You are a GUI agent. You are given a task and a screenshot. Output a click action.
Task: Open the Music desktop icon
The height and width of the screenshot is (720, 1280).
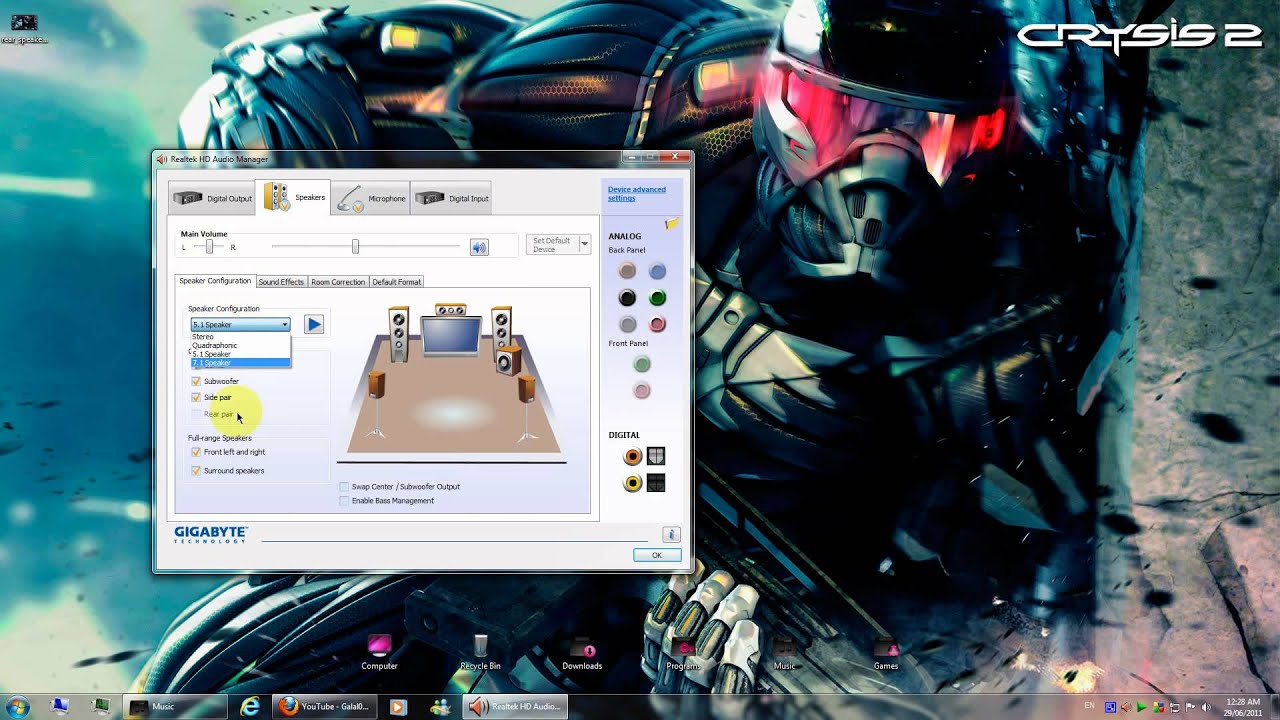coord(785,653)
